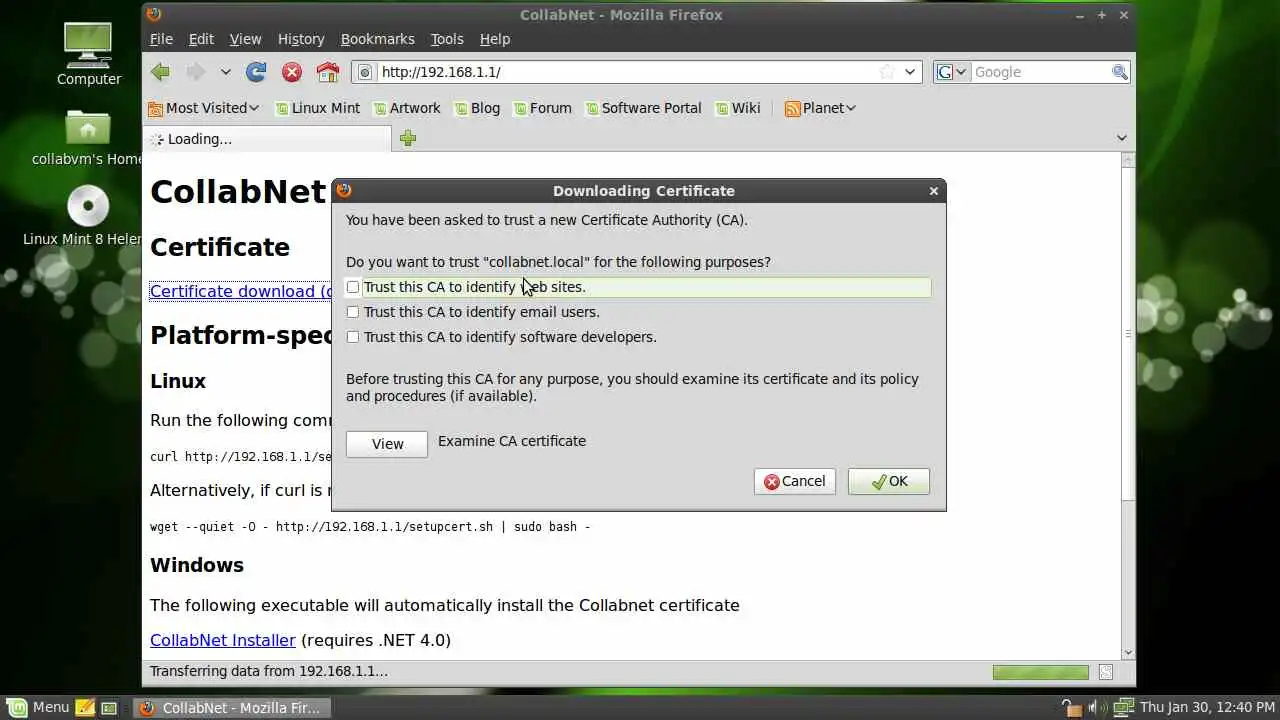1280x720 pixels.
Task: Reload the current page
Action: (x=256, y=72)
